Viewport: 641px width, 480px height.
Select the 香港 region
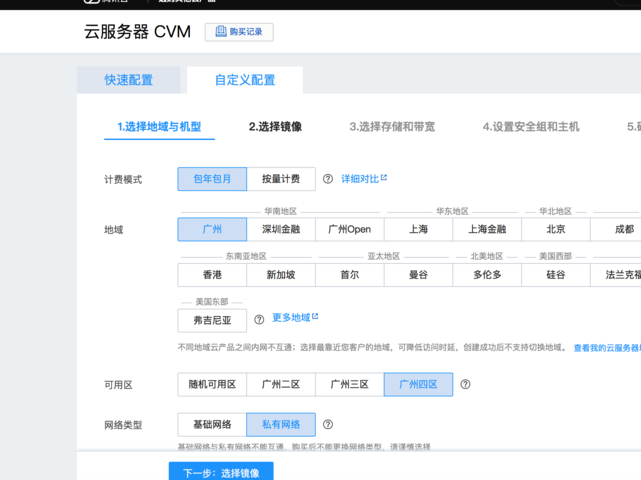(x=212, y=275)
